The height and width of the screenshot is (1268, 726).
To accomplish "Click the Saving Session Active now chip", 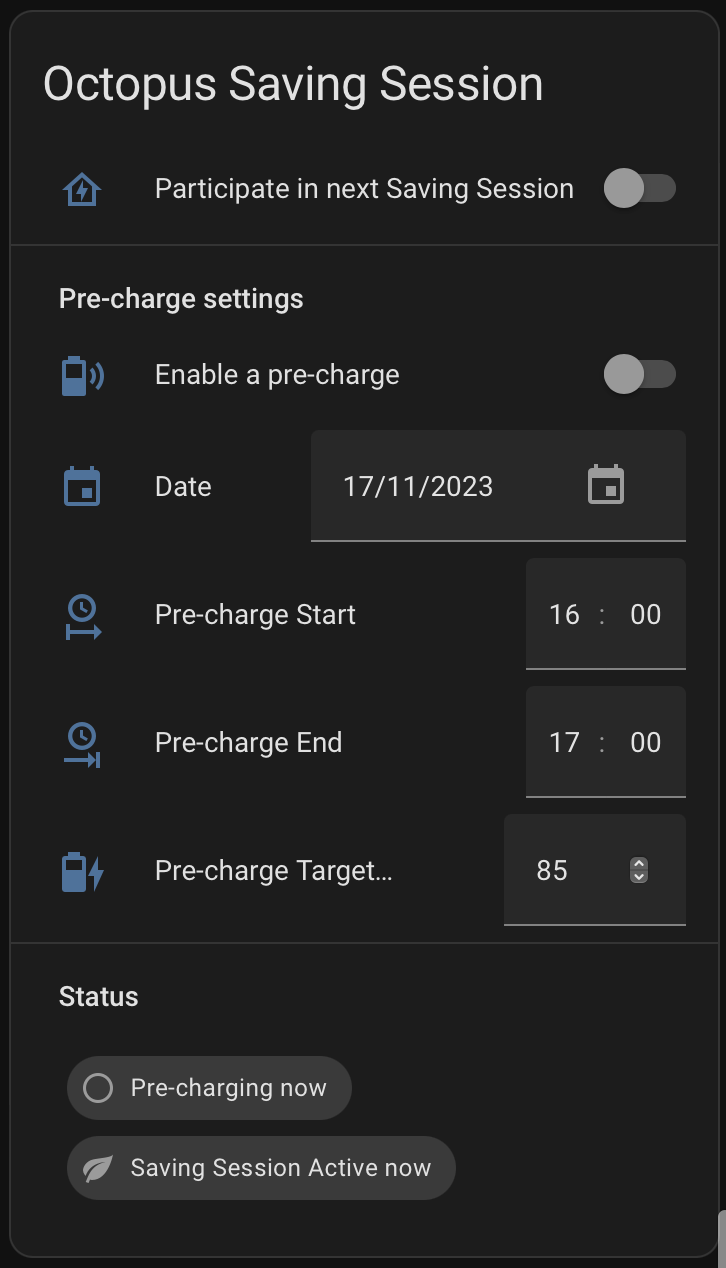I will point(261,1168).
